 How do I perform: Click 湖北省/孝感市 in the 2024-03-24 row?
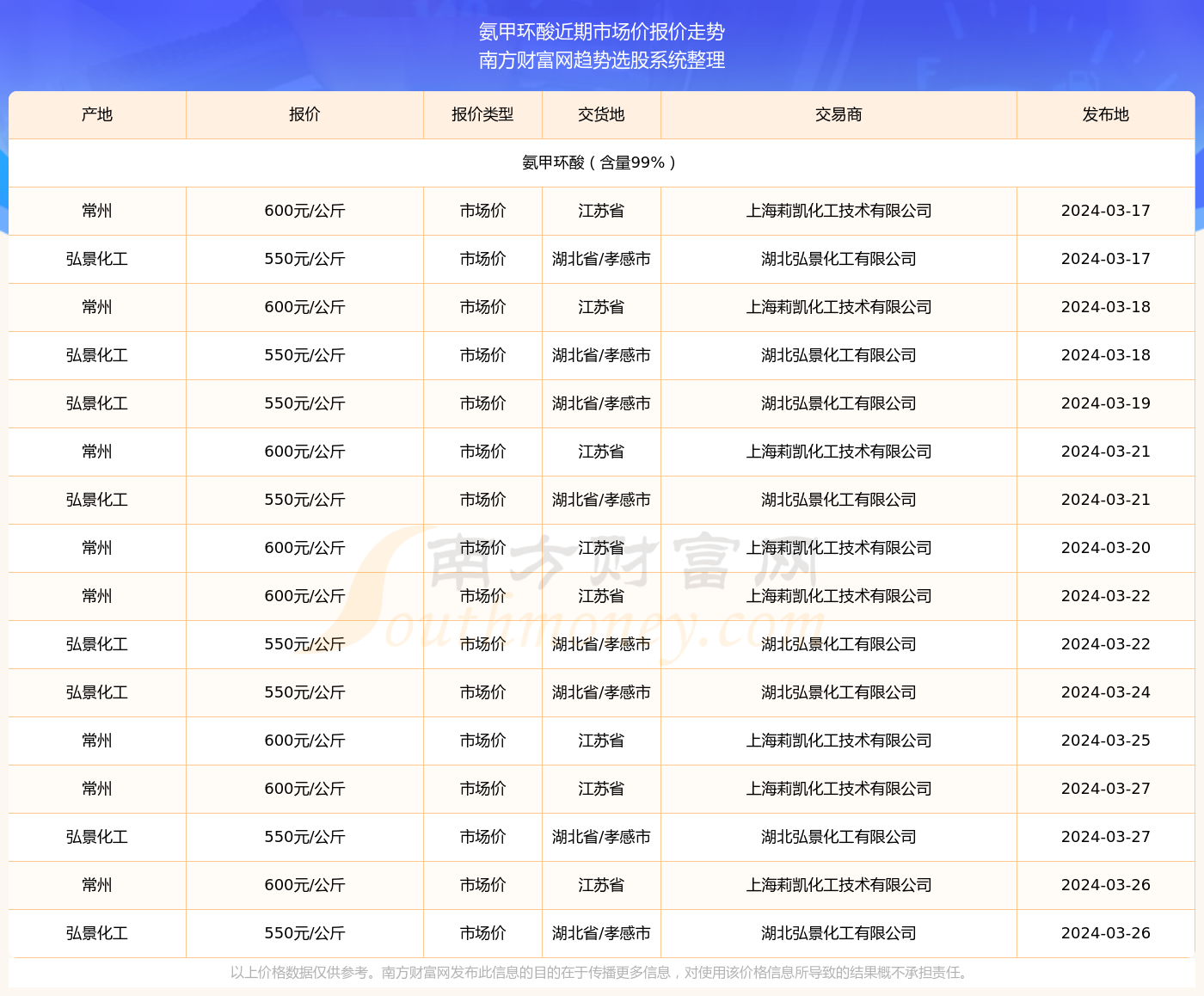point(601,692)
